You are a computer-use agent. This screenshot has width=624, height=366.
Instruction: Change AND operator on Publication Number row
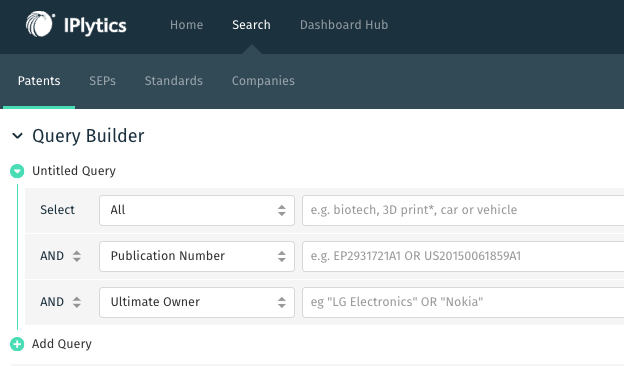[60, 256]
